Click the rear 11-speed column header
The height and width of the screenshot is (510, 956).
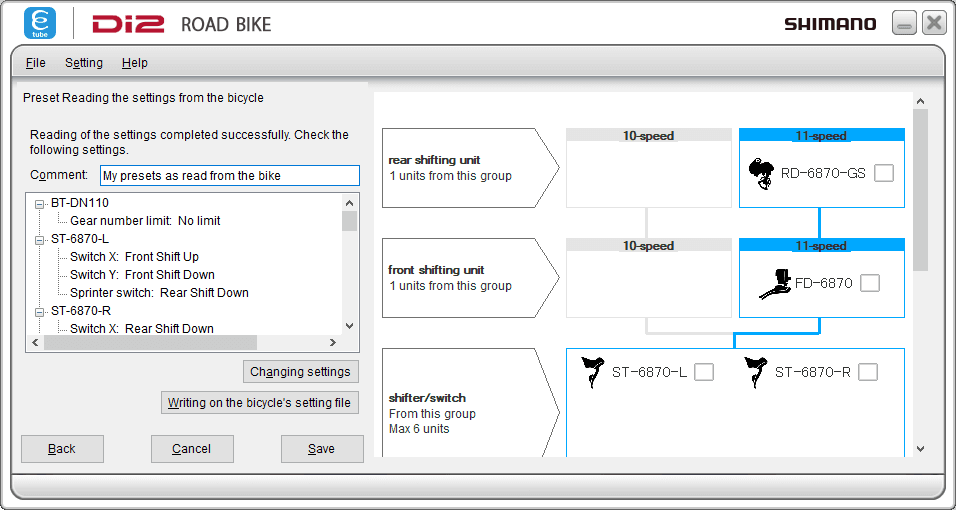(822, 135)
